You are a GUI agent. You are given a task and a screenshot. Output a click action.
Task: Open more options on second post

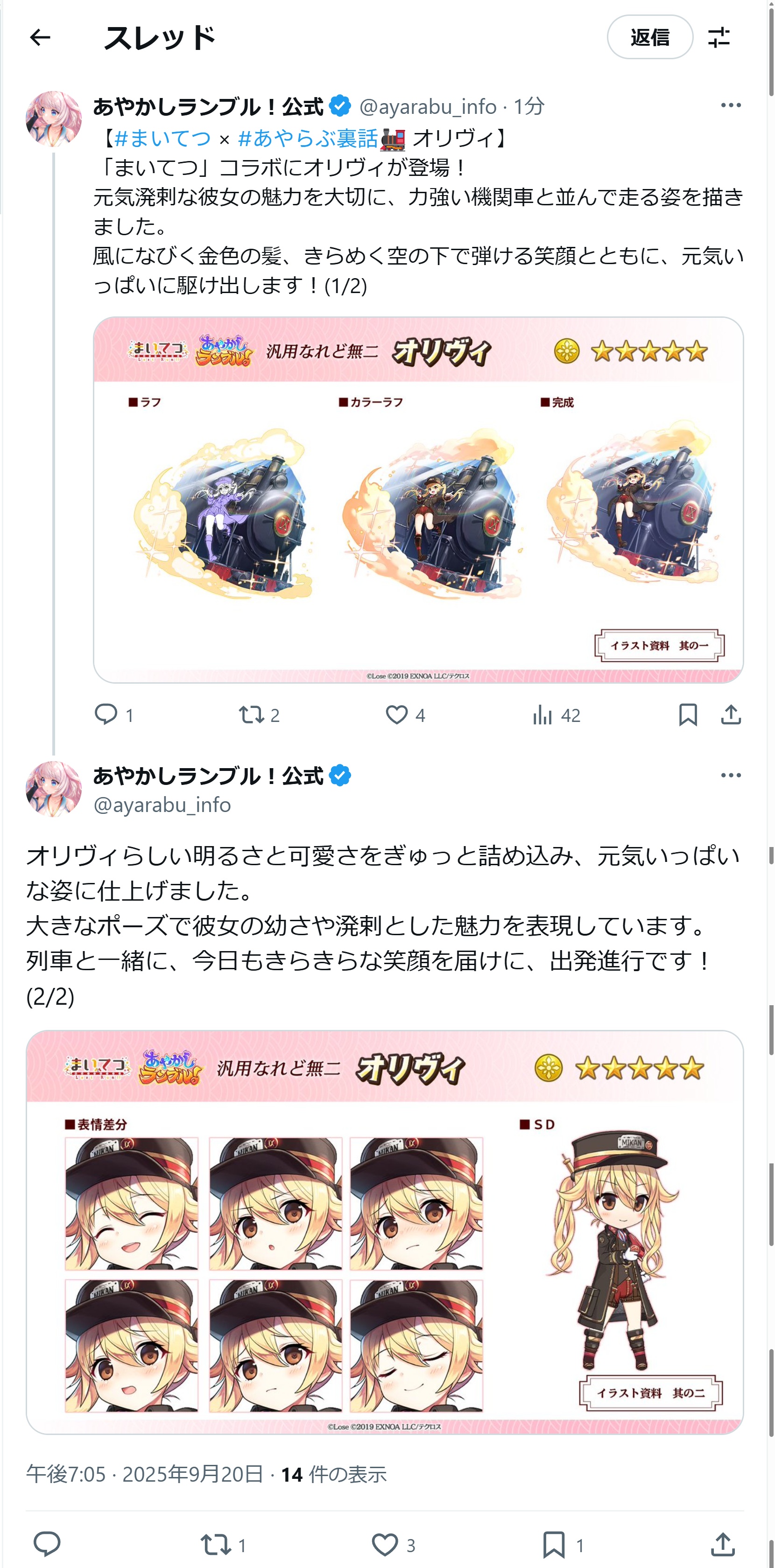click(731, 776)
